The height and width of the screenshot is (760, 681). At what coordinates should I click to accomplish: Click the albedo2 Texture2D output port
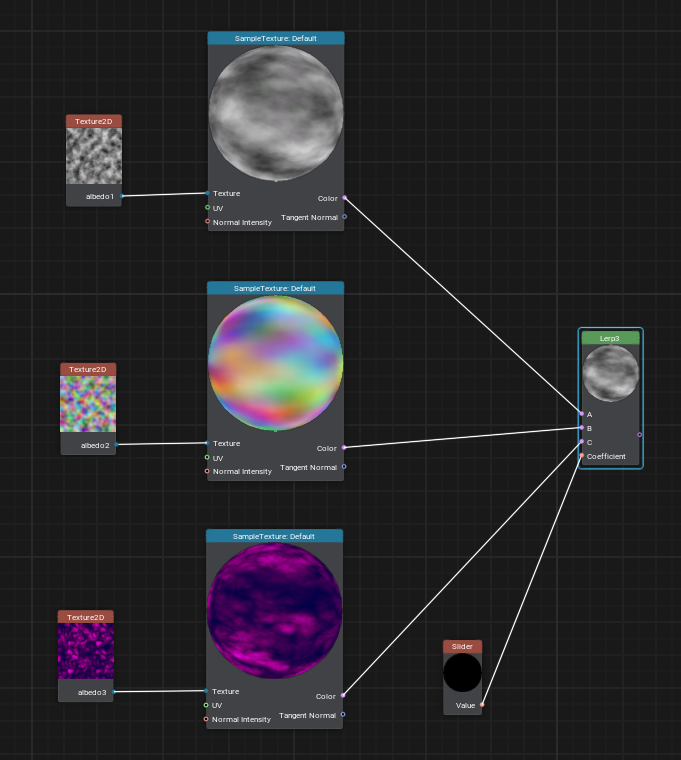(x=116, y=444)
